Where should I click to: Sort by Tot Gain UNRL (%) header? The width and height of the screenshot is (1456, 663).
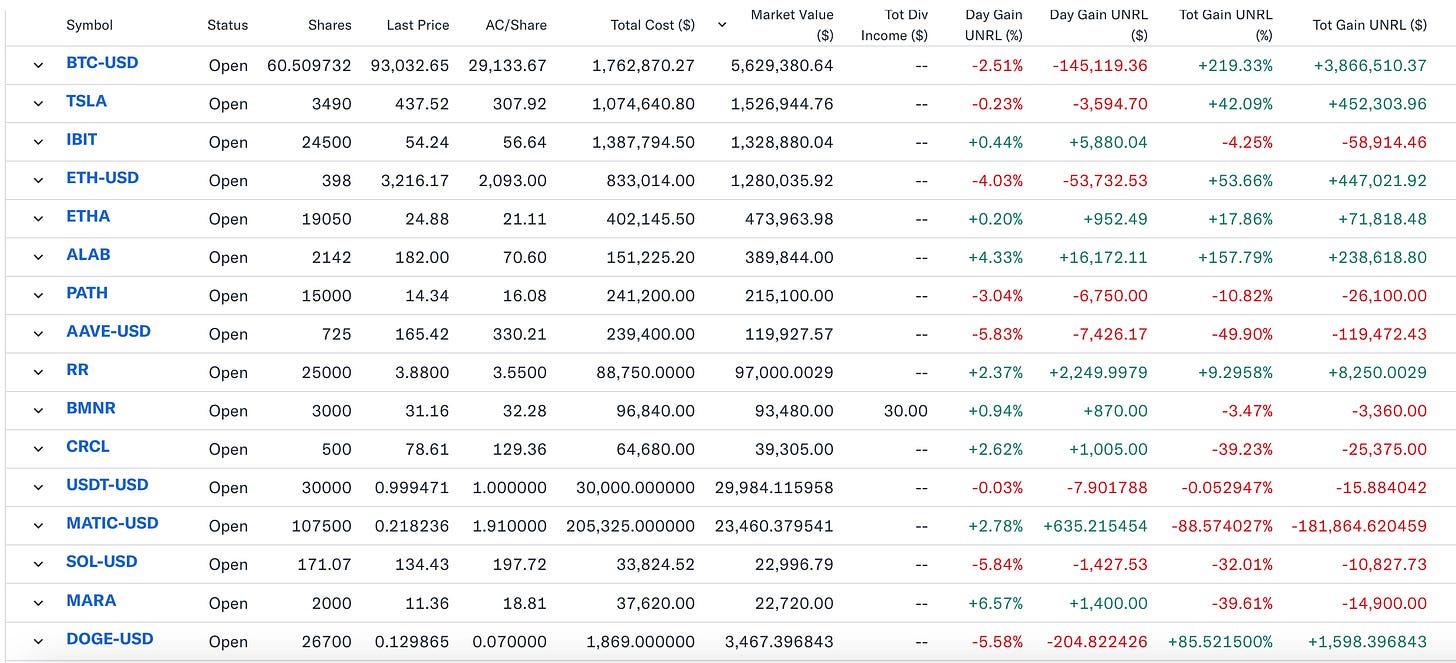(1226, 25)
